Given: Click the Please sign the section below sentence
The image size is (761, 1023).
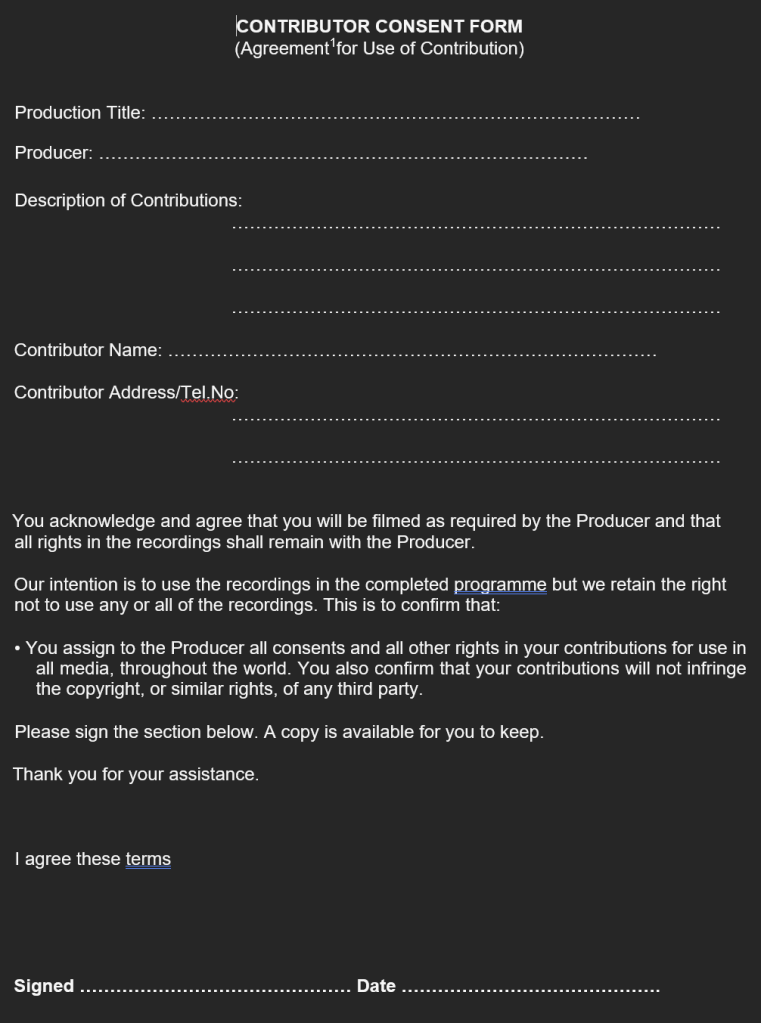Looking at the screenshot, I should click(x=279, y=733).
